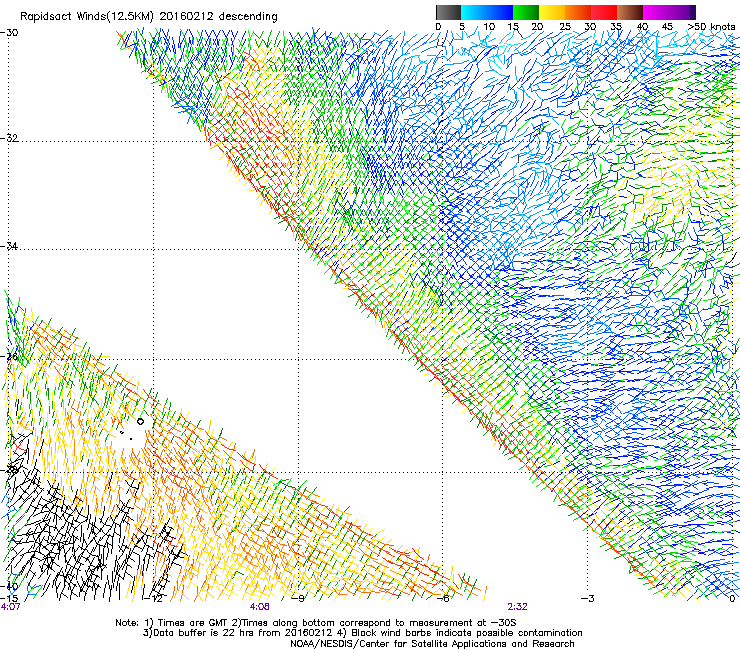Image resolution: width=740 pixels, height=650 pixels.
Task: Click the purple 4:08 overpass time
Action: click(260, 607)
